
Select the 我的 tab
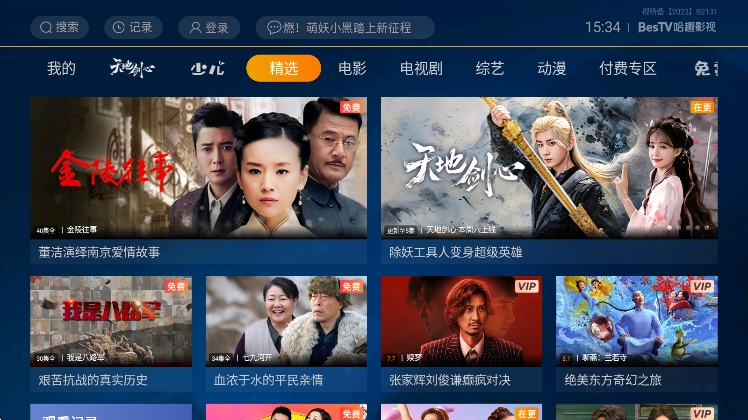(x=61, y=68)
